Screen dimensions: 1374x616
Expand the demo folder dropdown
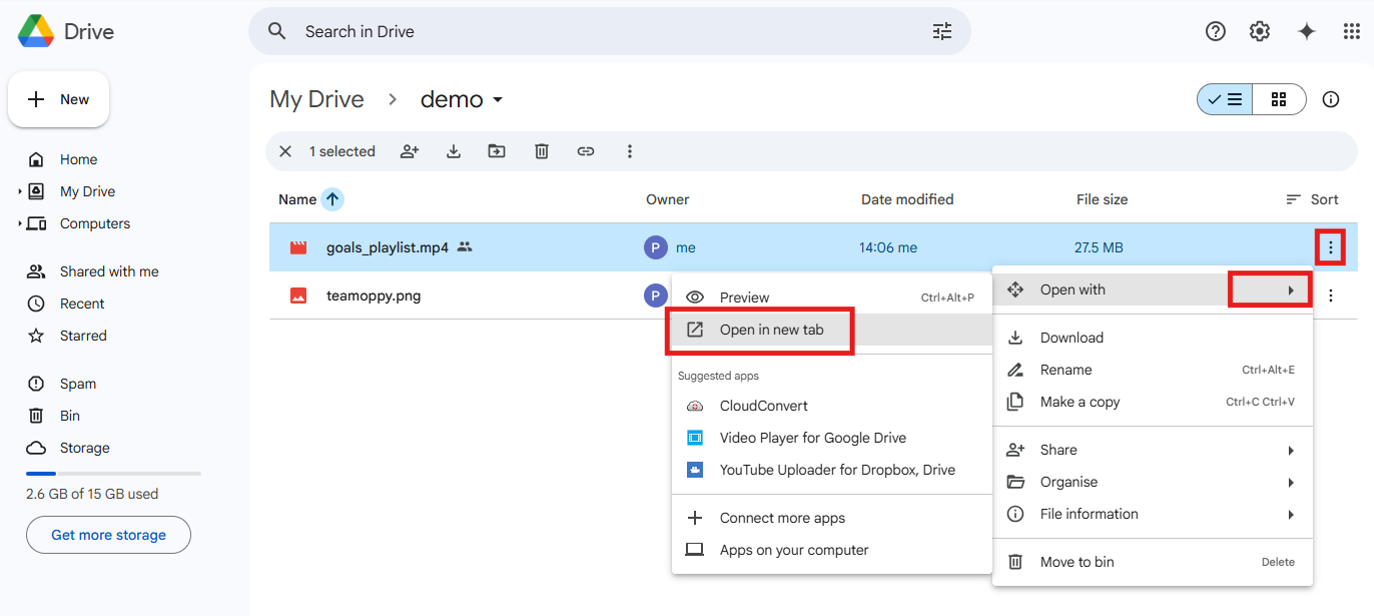[498, 100]
